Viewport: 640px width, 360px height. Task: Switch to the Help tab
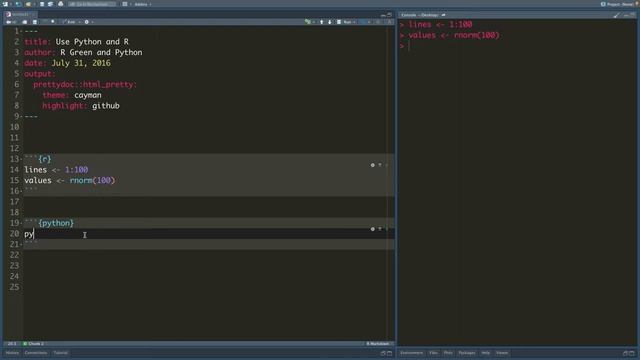point(486,353)
